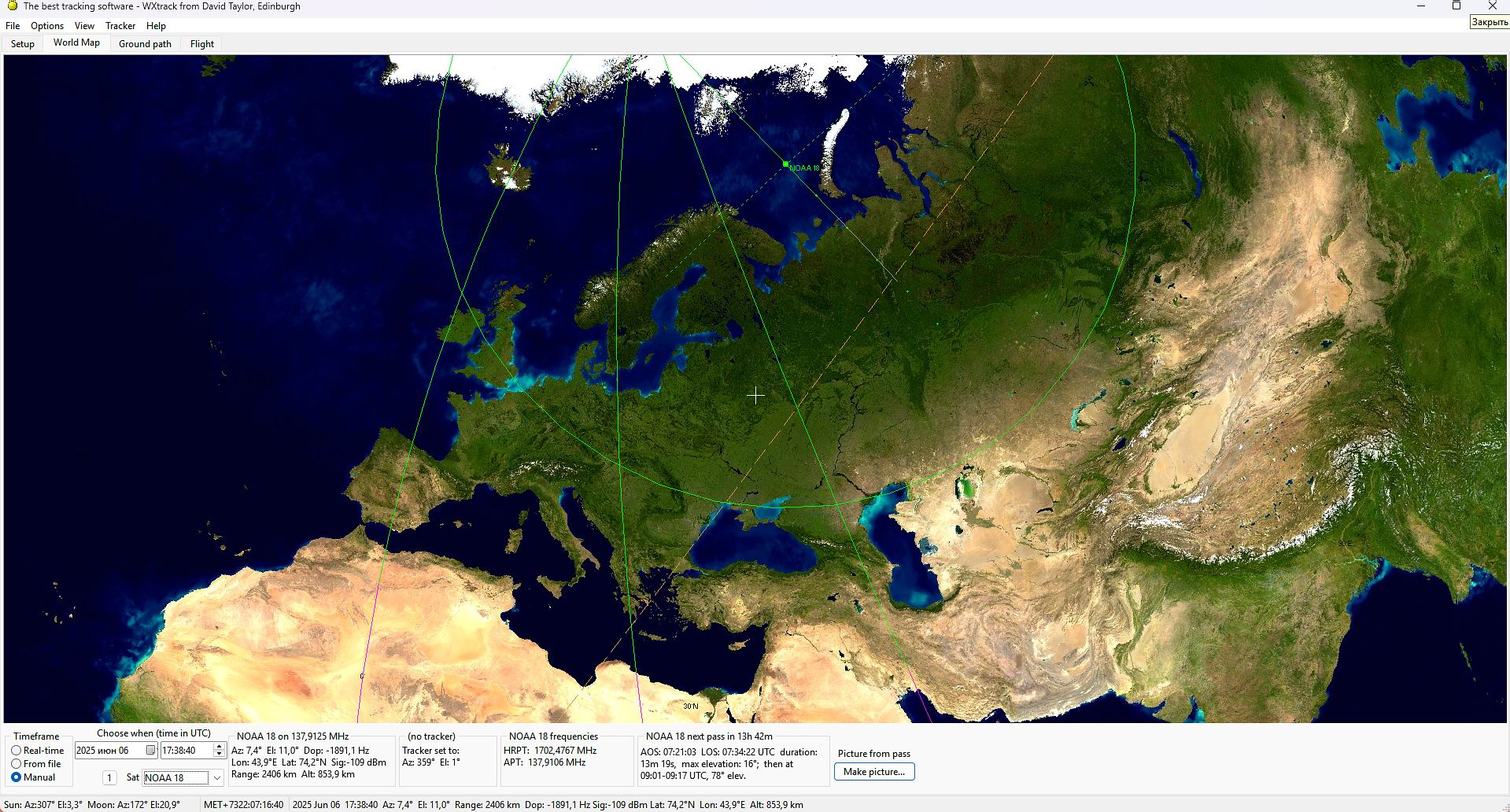Choose the From file timeframe option
The height and width of the screenshot is (812, 1510).
point(17,764)
